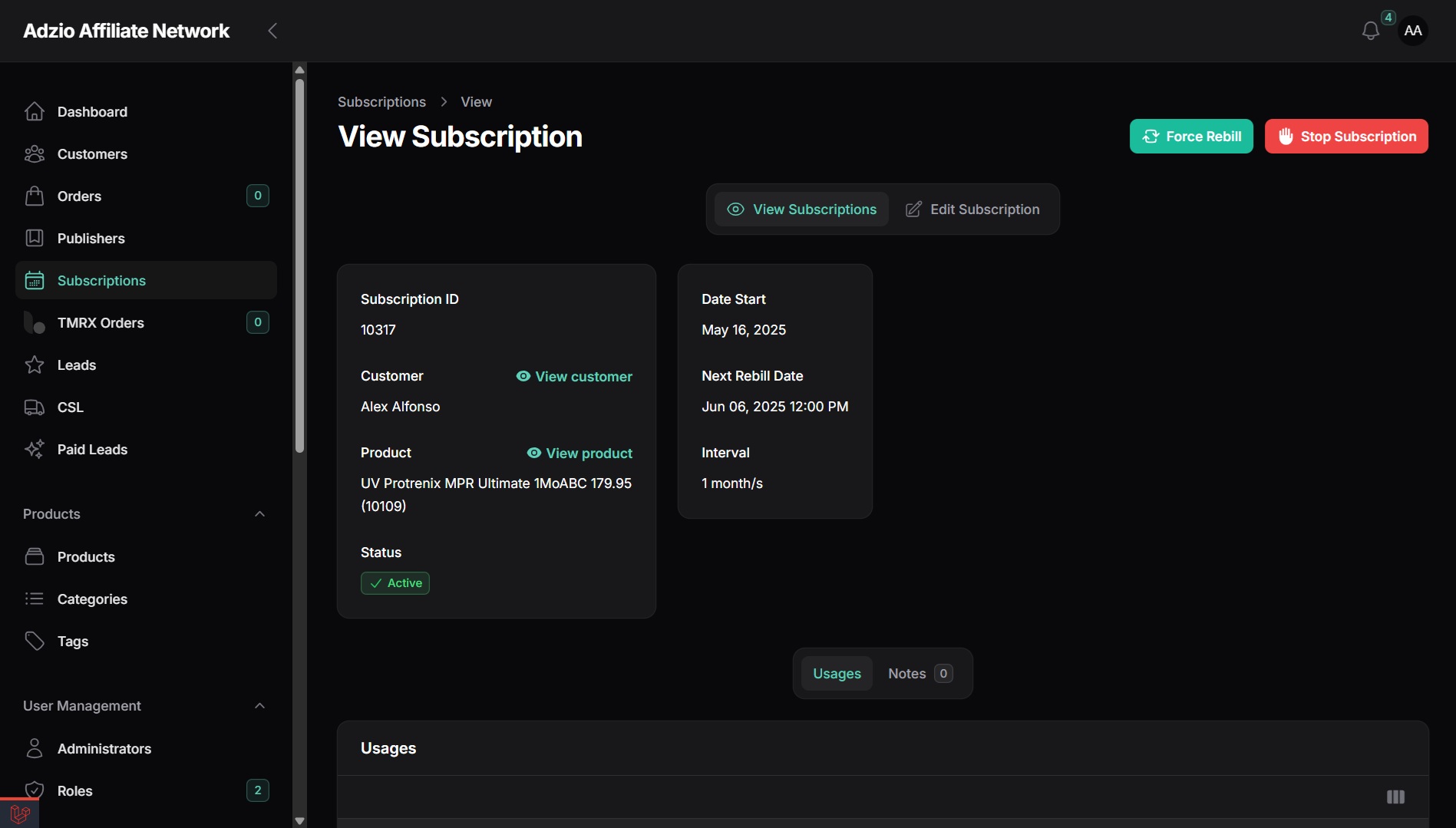Toggle table columns icon in Usages

tap(1395, 797)
